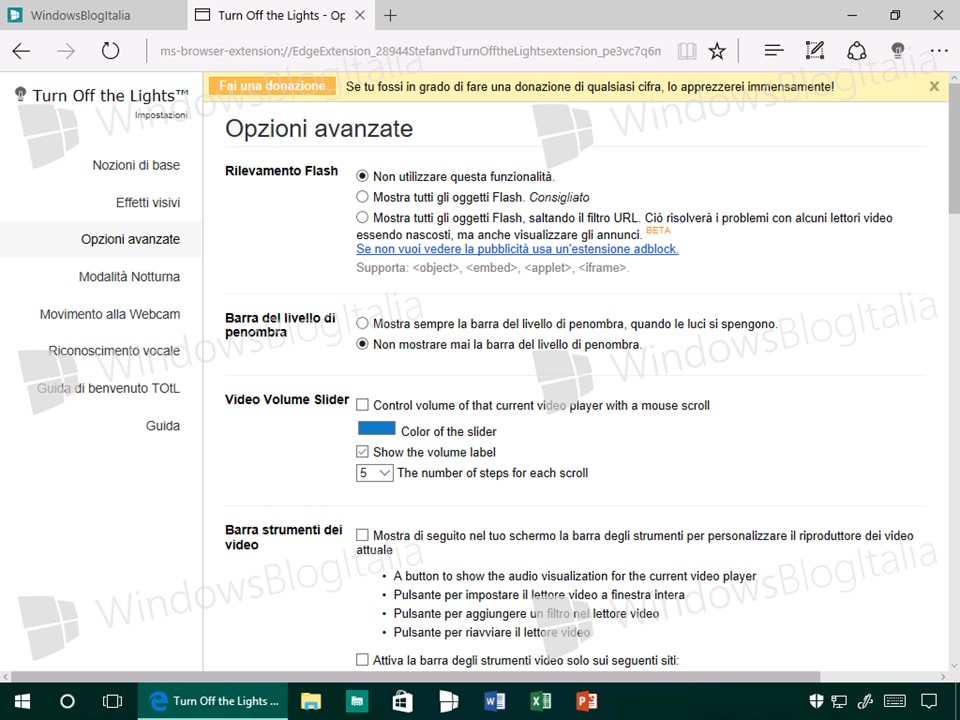Open Windows Defender shield tray icon
Screen dimensions: 960x720
pyautogui.click(x=816, y=701)
